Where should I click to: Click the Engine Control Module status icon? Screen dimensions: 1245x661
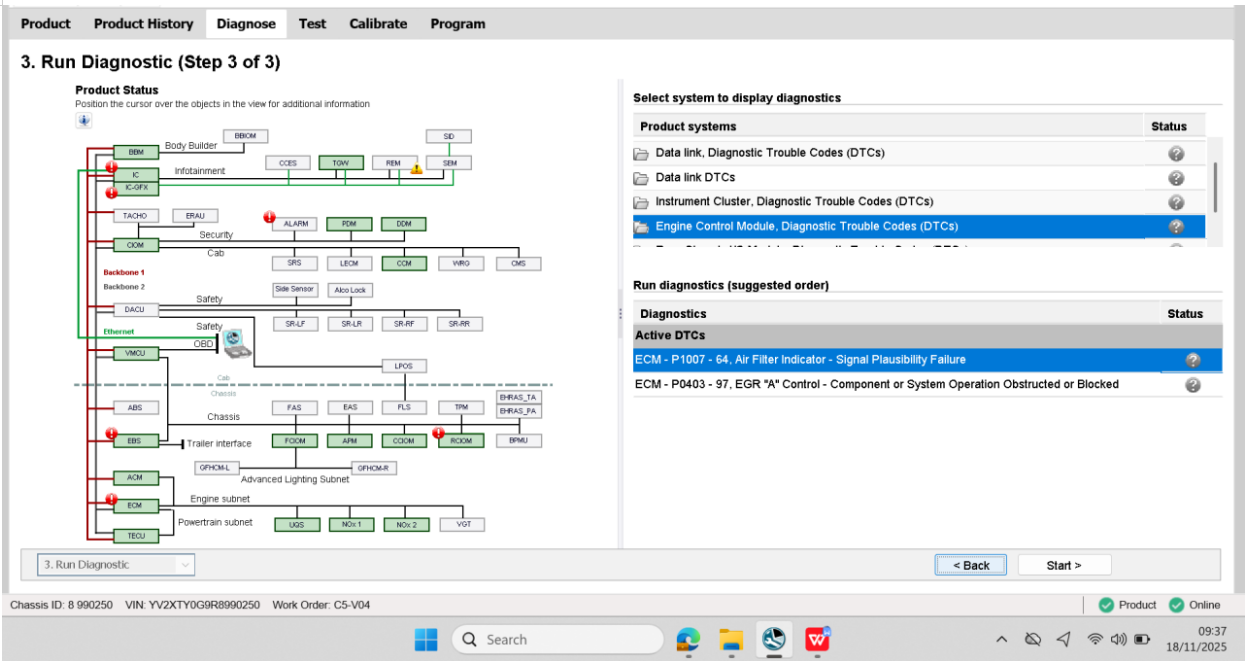pyautogui.click(x=1176, y=227)
